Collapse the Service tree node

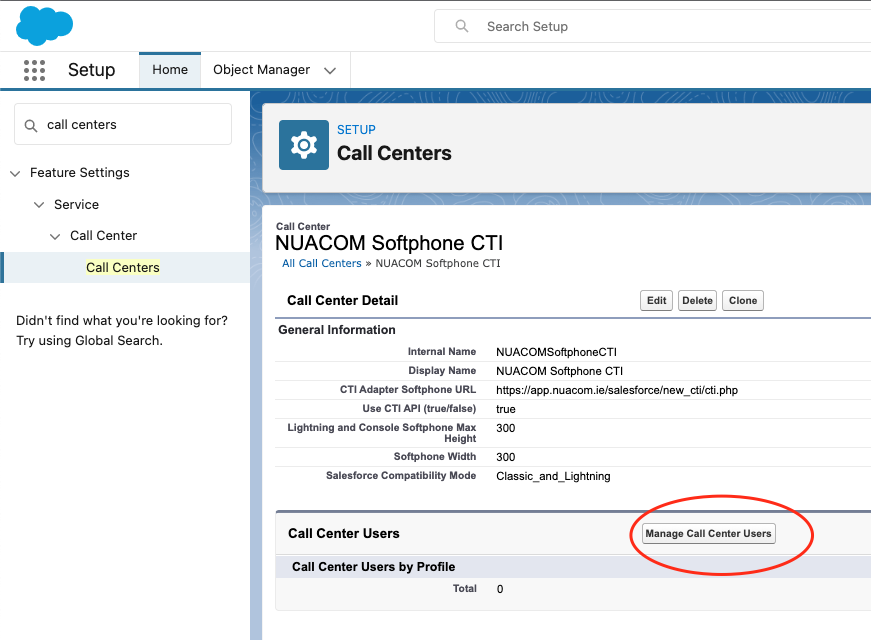39,205
